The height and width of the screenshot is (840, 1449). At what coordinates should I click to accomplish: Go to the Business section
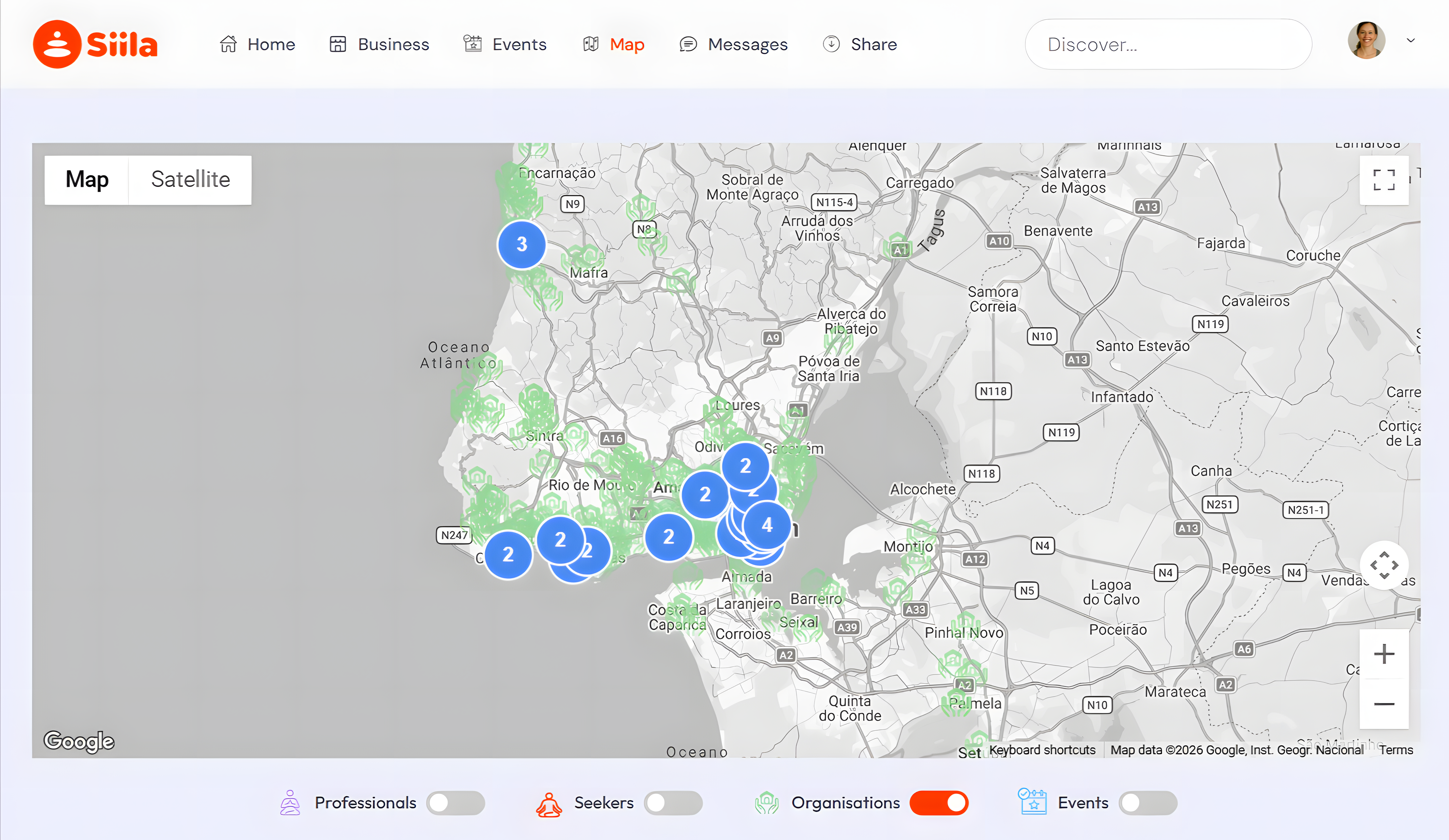click(x=379, y=44)
